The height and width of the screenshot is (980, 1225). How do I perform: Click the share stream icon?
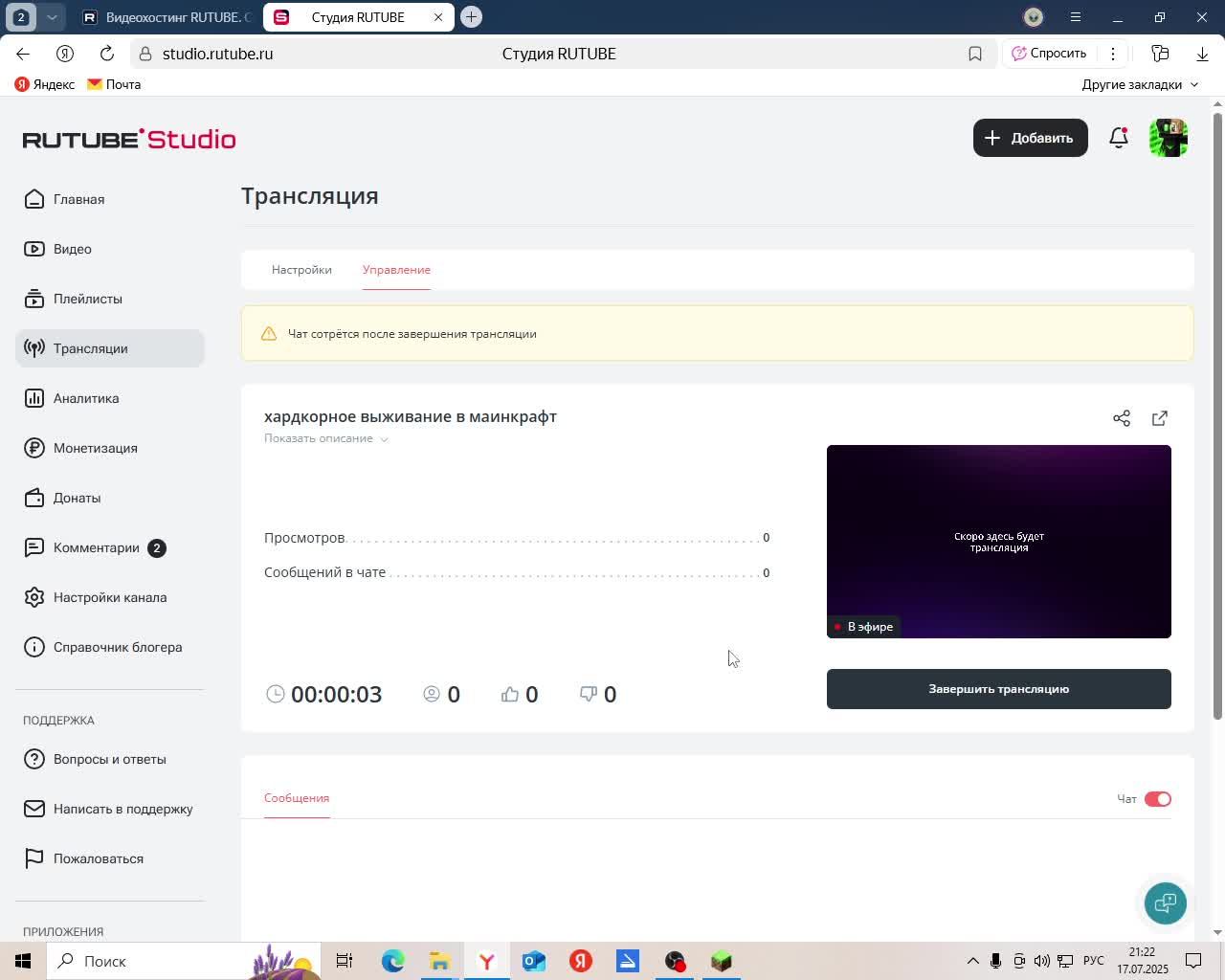[x=1122, y=418]
